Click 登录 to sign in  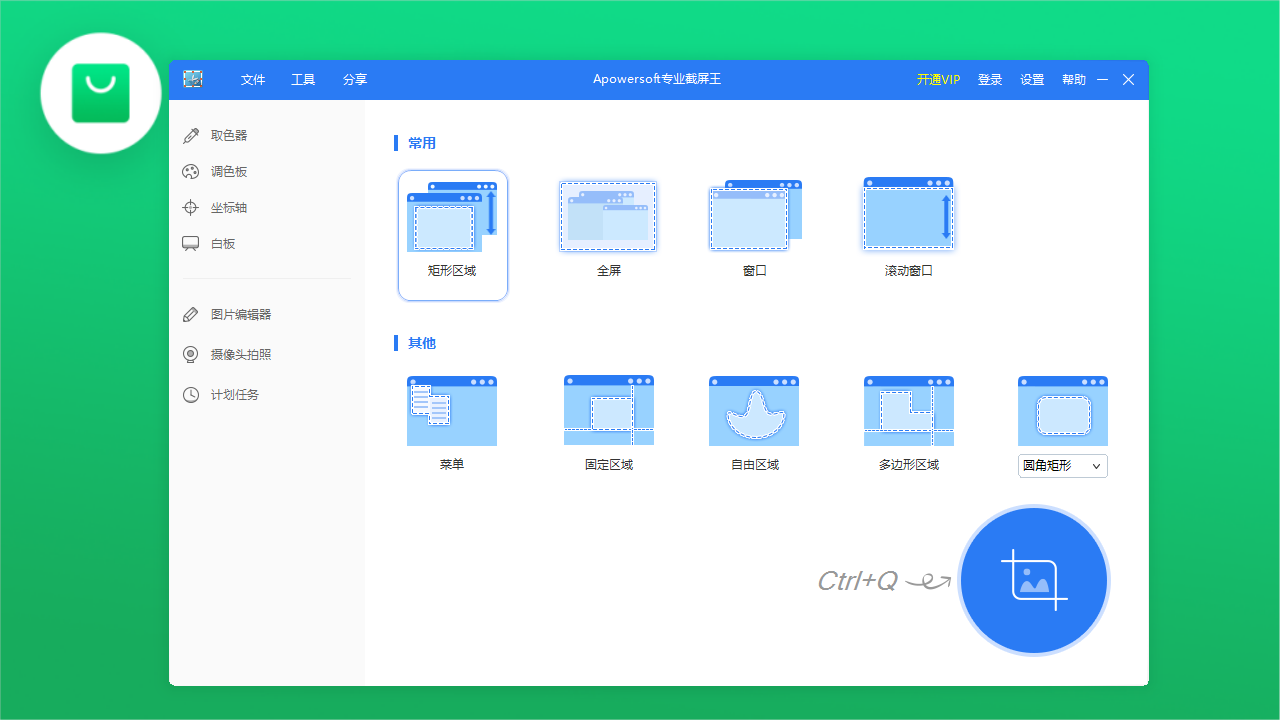point(990,79)
